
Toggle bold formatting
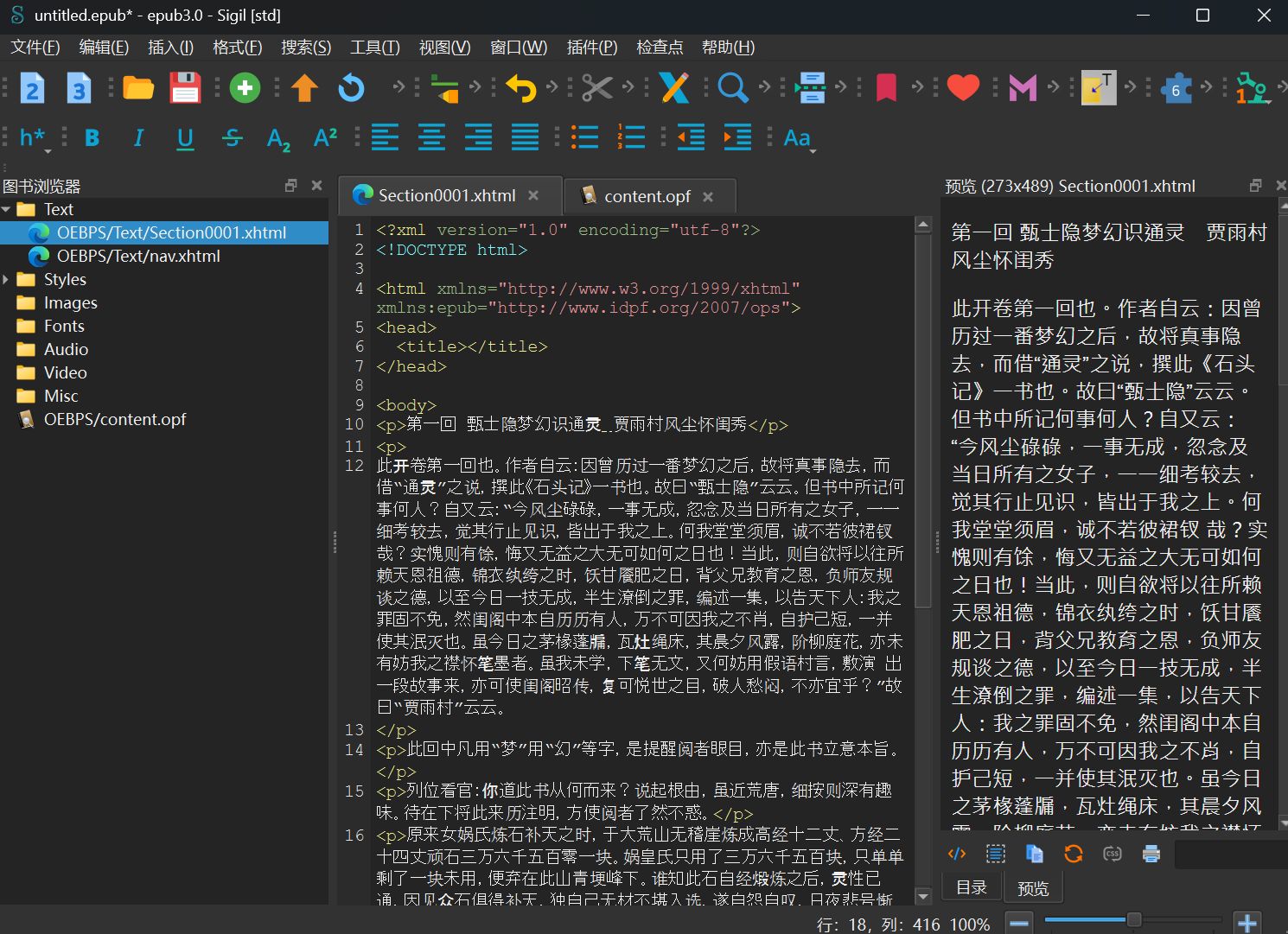pos(92,138)
